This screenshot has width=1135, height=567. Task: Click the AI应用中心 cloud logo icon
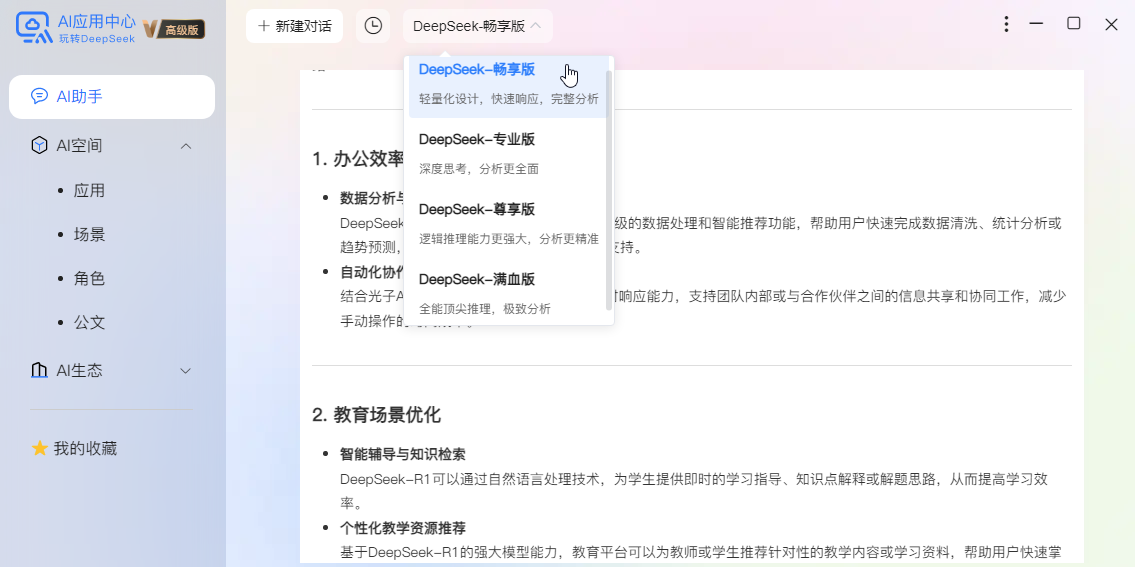click(x=34, y=28)
